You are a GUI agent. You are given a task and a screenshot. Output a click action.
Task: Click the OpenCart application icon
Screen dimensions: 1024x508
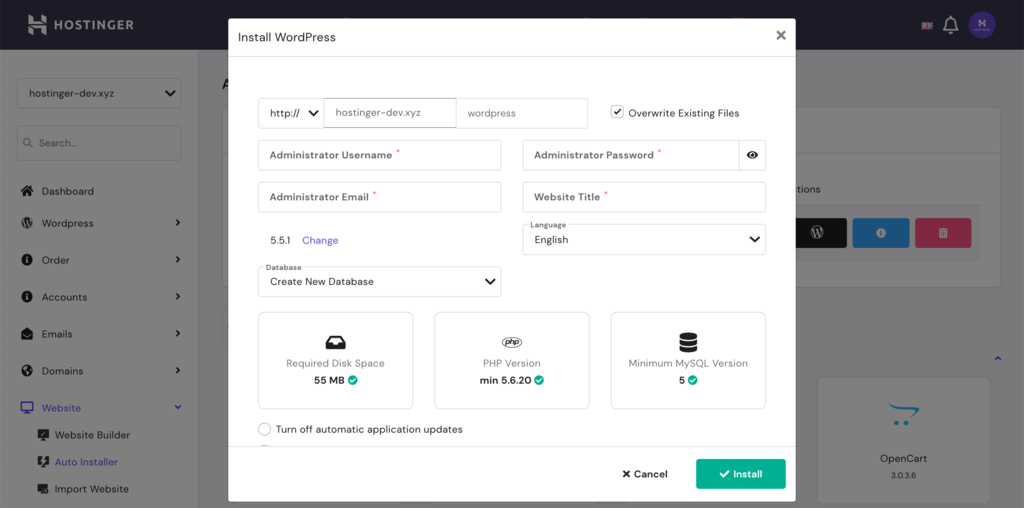903,415
